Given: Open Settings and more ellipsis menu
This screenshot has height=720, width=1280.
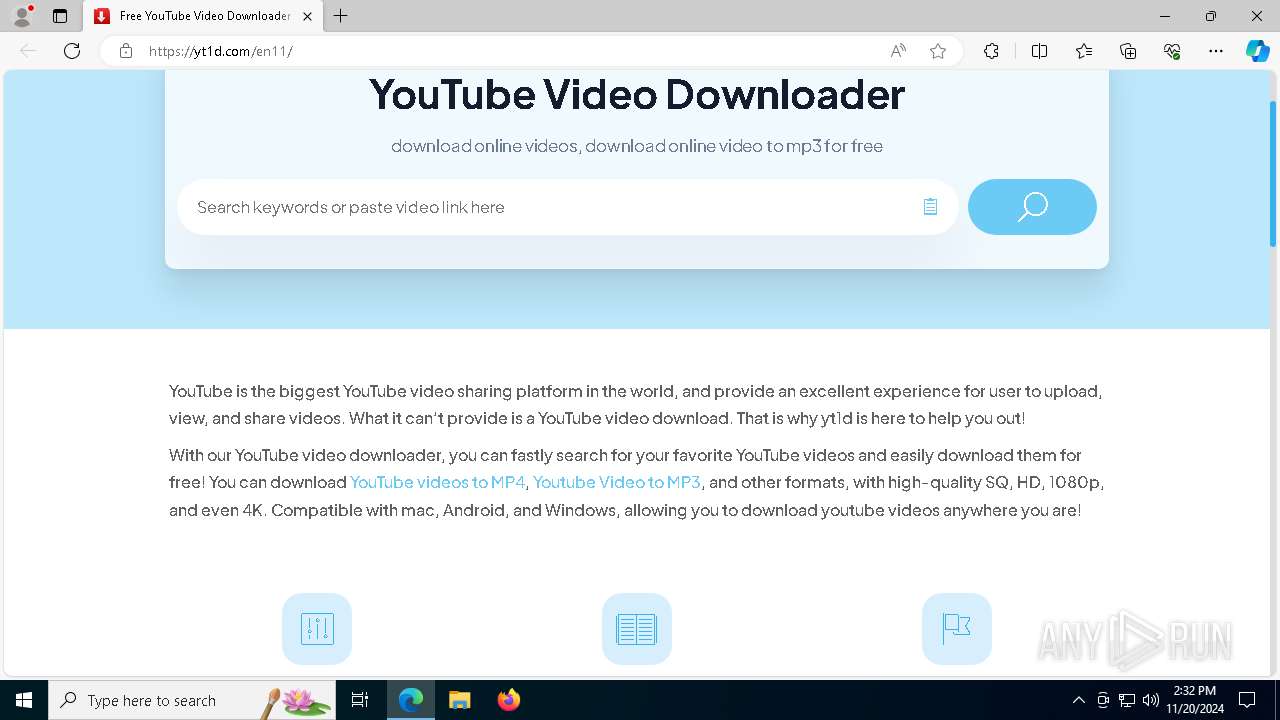Looking at the screenshot, I should [1216, 51].
